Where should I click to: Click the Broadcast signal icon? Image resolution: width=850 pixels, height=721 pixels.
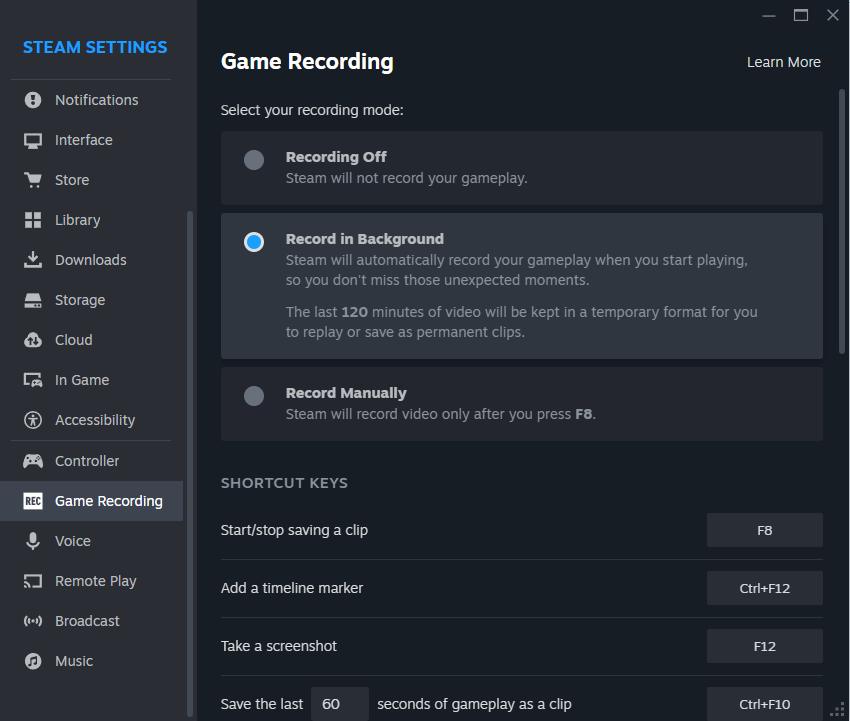33,621
